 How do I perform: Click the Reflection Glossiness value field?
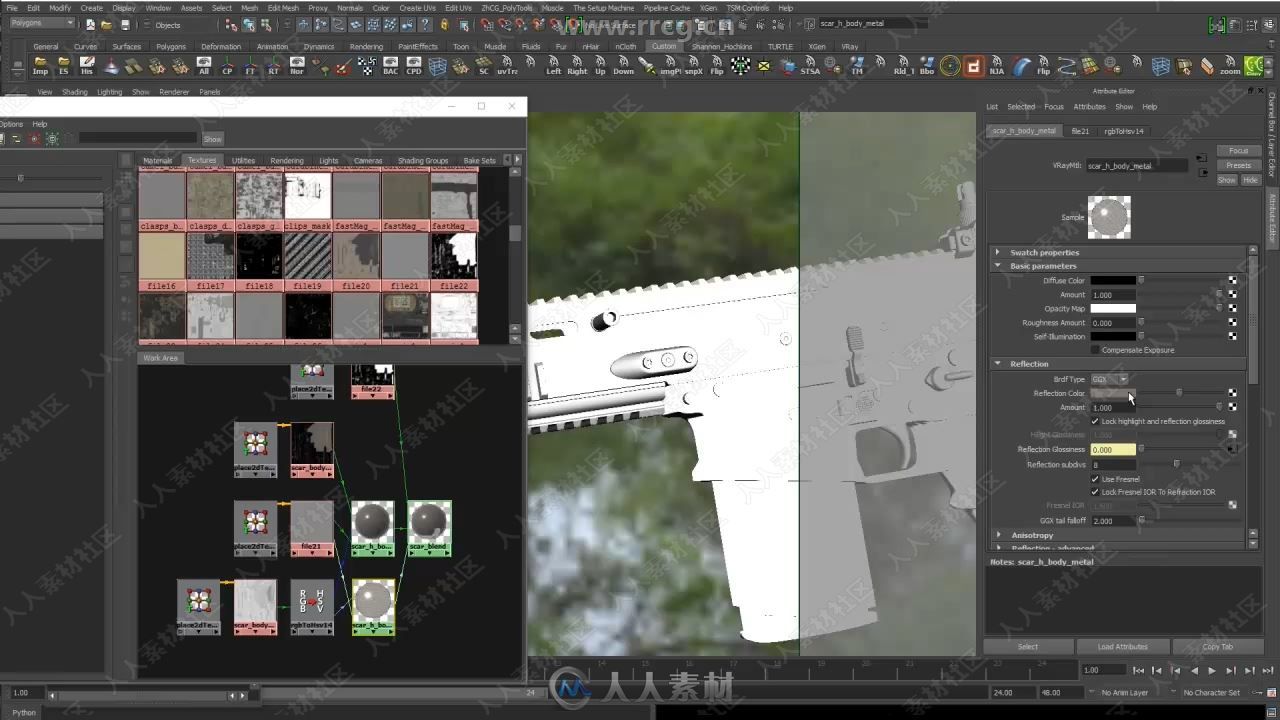pyautogui.click(x=1112, y=449)
